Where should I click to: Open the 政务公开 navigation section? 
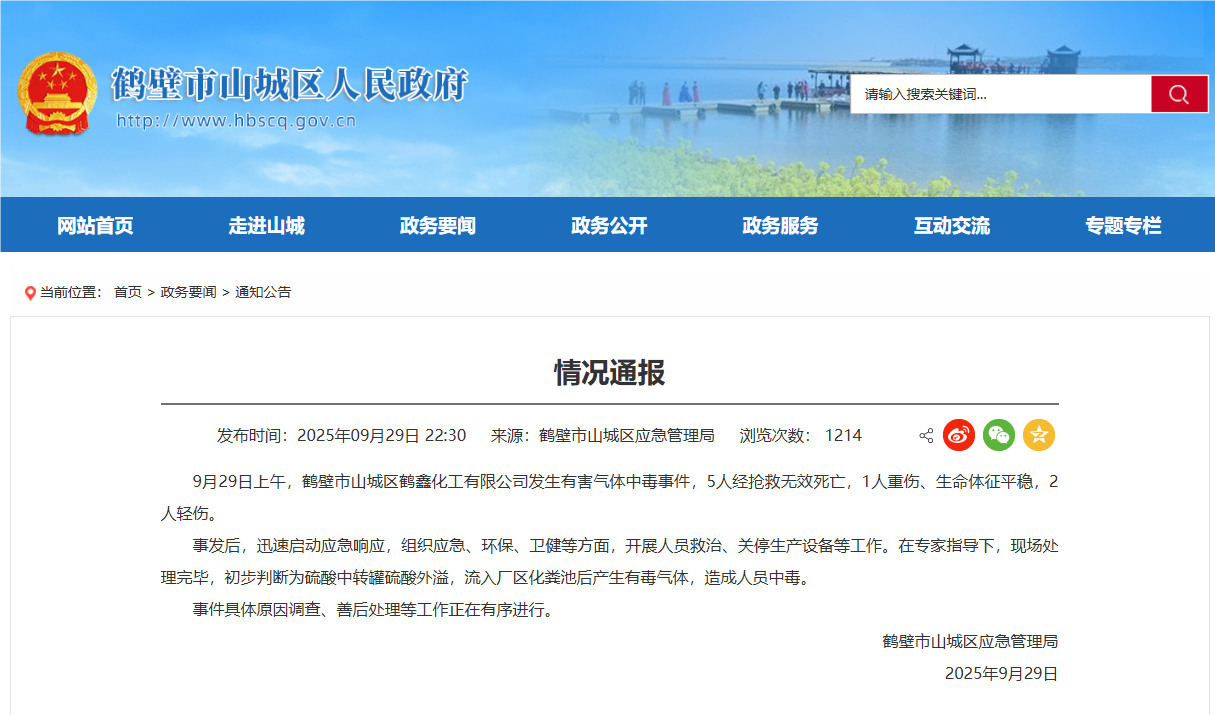coord(609,226)
